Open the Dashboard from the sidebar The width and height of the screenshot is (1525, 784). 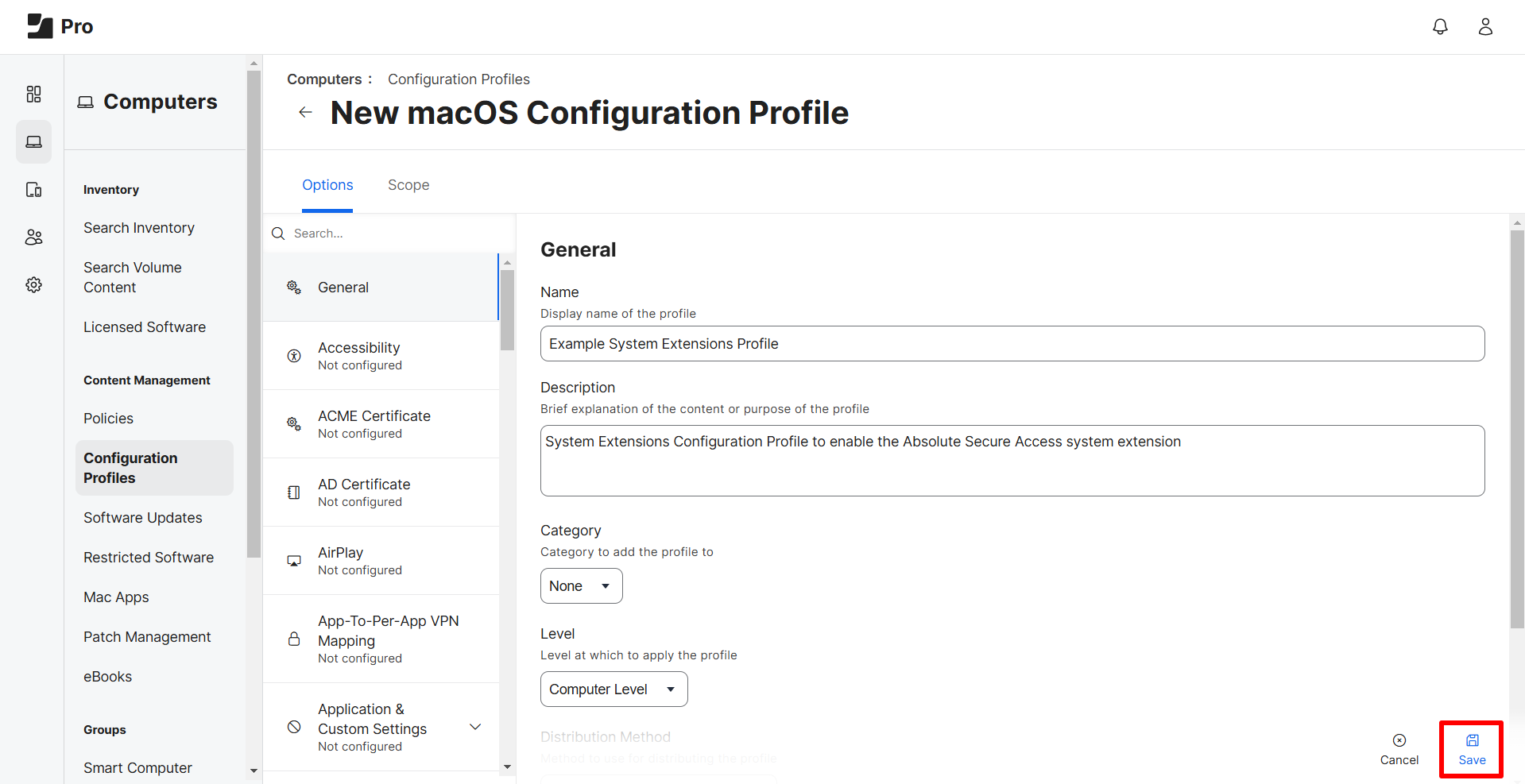(33, 94)
